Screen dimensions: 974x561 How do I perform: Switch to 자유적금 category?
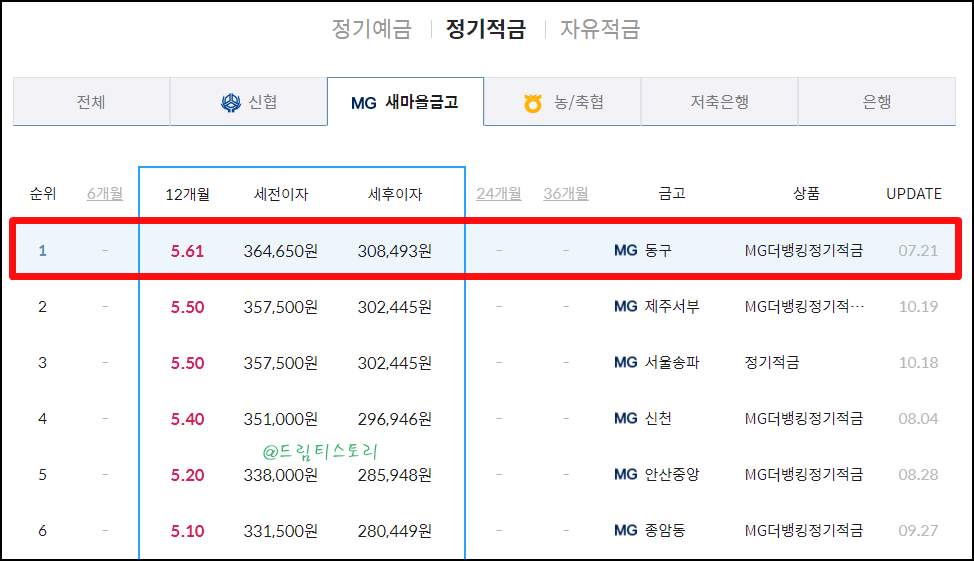pos(600,29)
